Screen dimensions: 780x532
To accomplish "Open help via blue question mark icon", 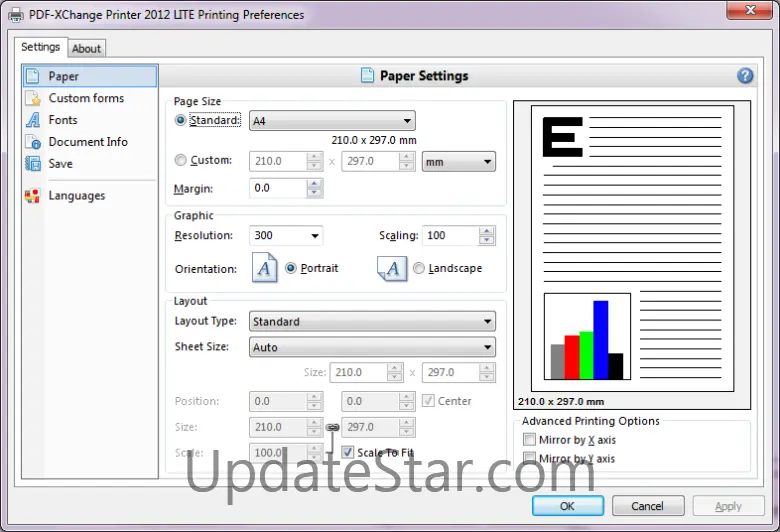I will click(x=745, y=76).
